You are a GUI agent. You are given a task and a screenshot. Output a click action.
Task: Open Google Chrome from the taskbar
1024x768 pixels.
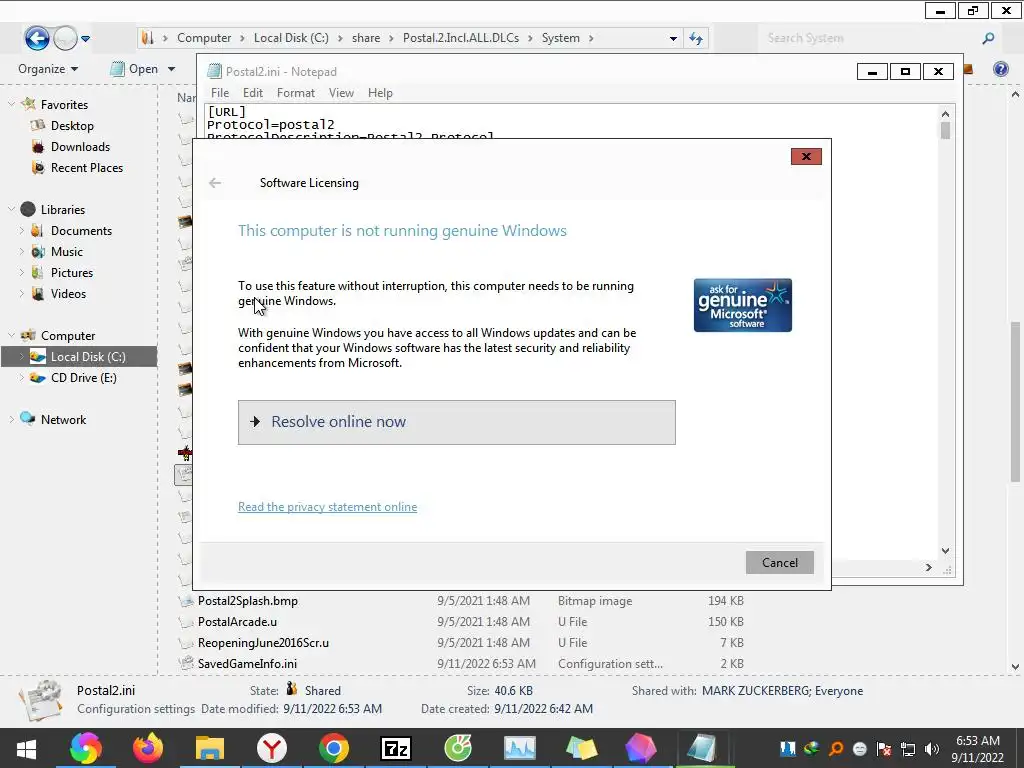[x=334, y=748]
